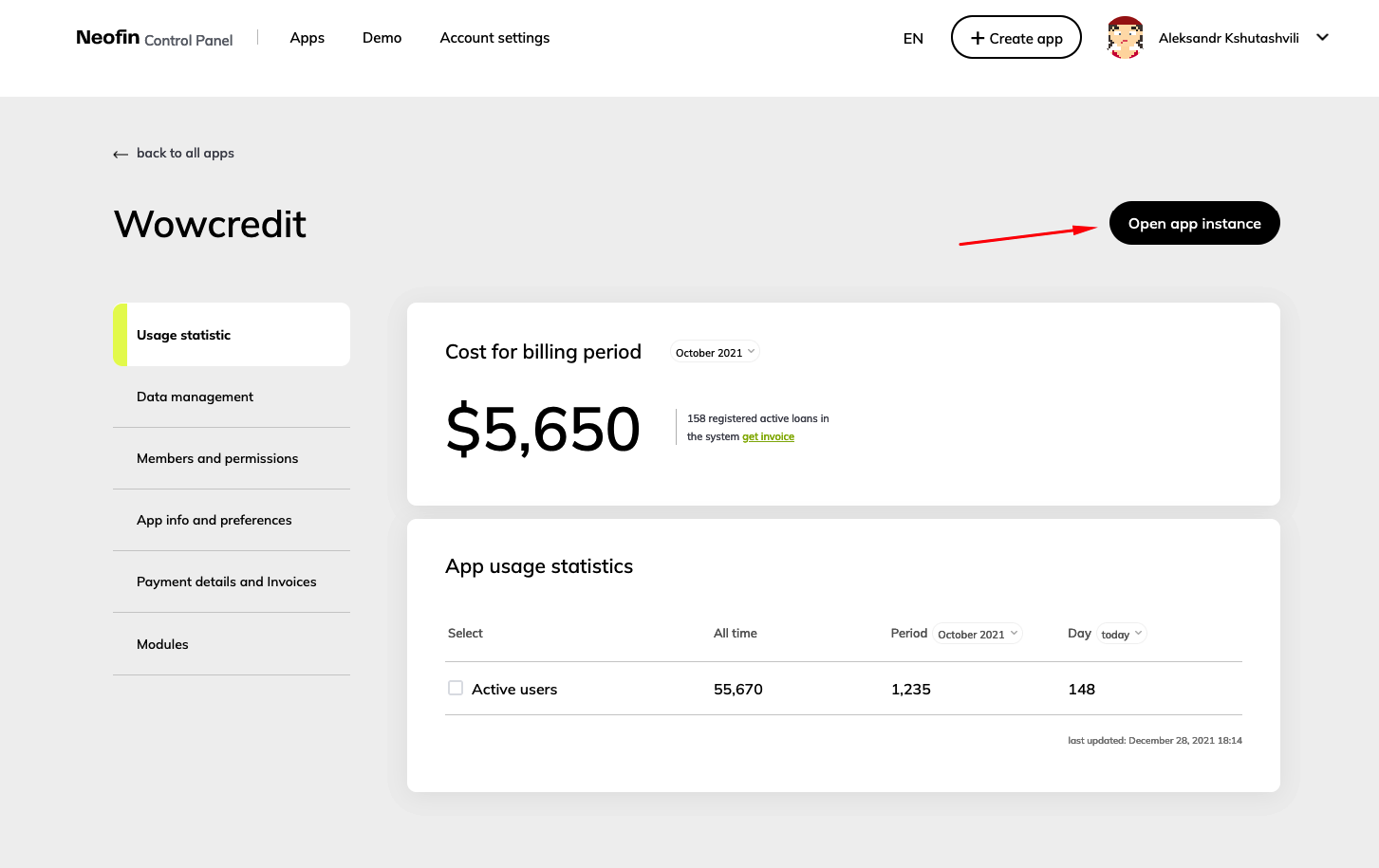Viewport: 1379px width, 868px height.
Task: Tick the Active users checkbox
Action: point(456,688)
